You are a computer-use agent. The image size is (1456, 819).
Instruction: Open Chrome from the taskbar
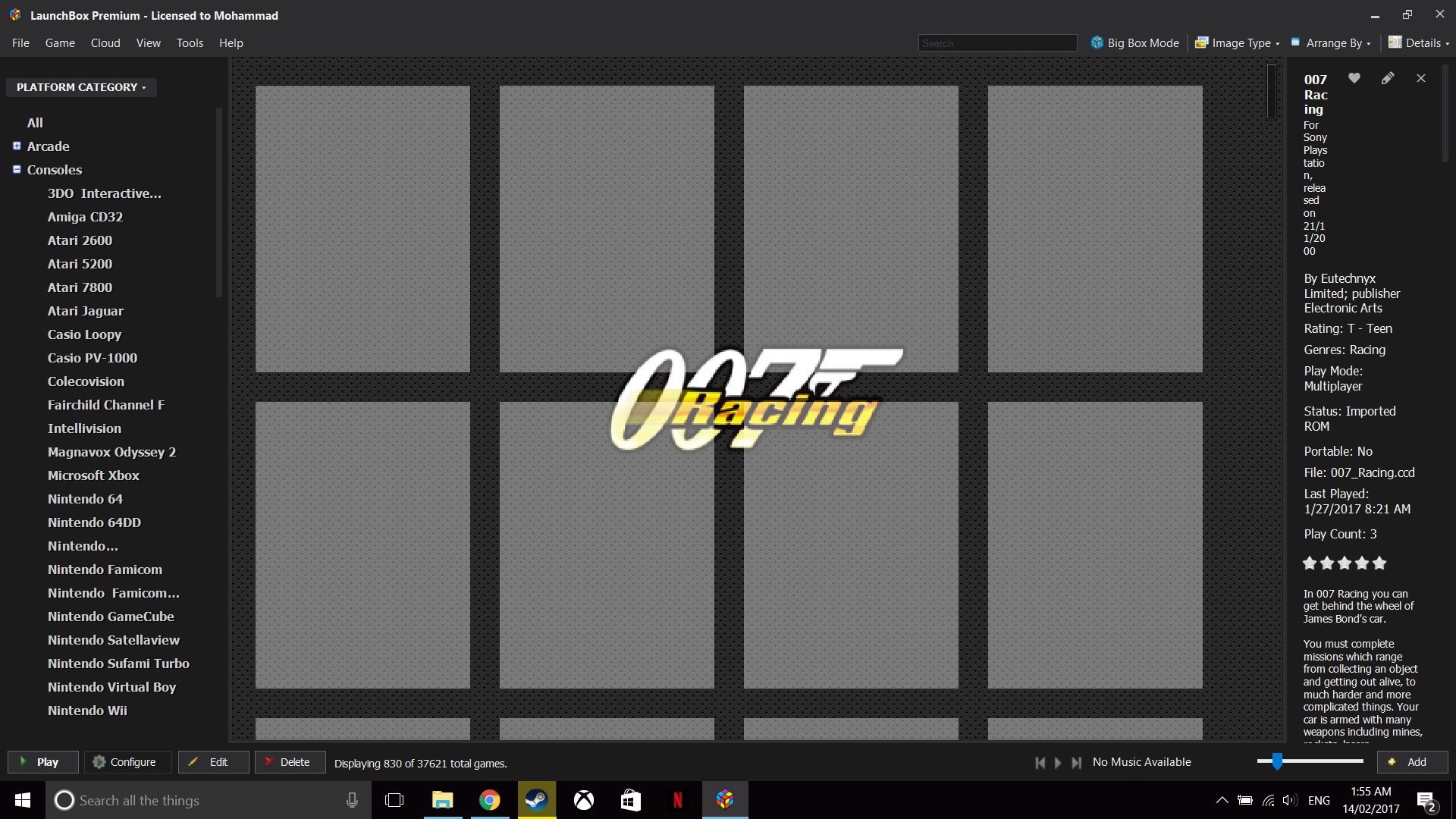click(489, 800)
